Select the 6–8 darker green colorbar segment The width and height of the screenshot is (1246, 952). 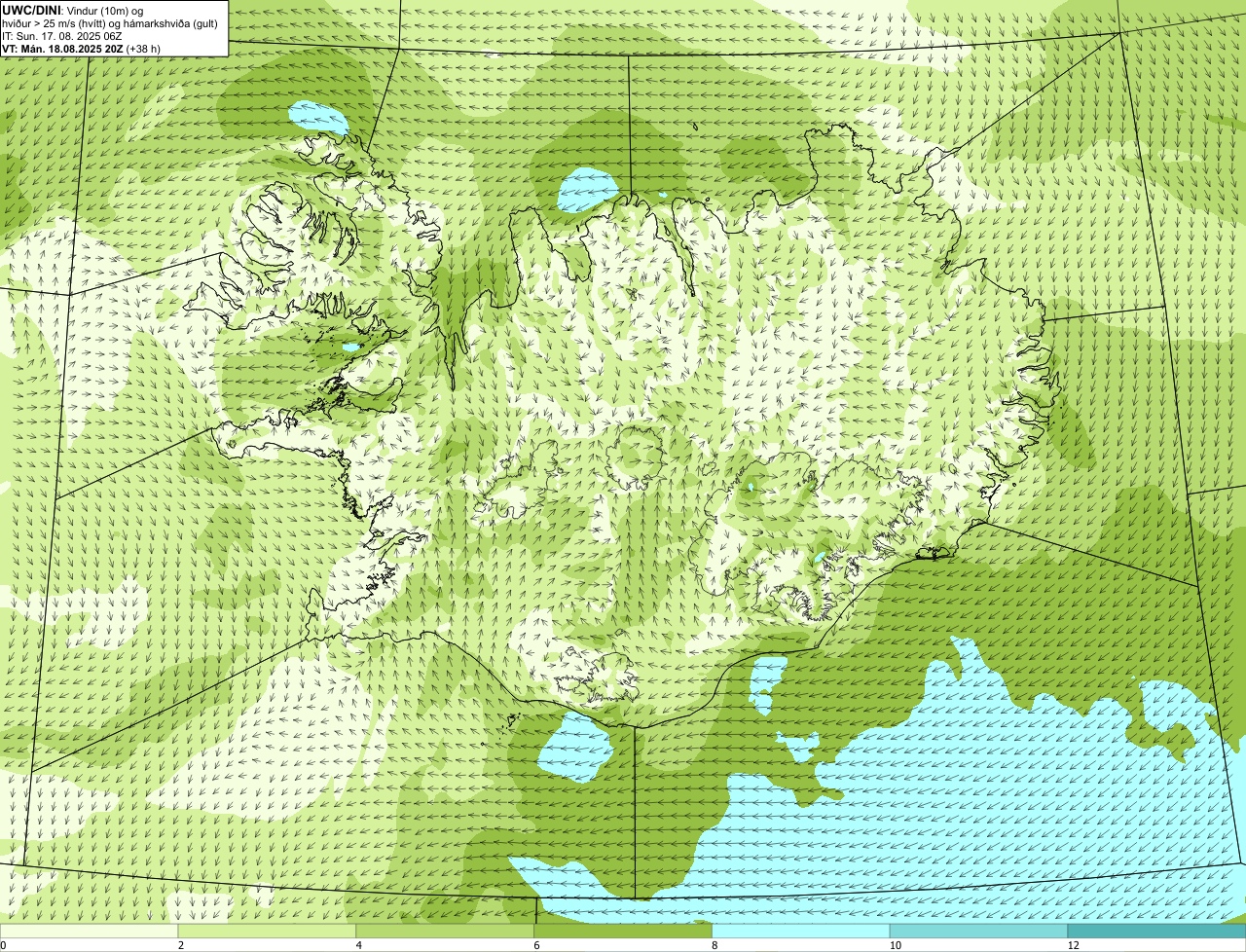click(623, 932)
